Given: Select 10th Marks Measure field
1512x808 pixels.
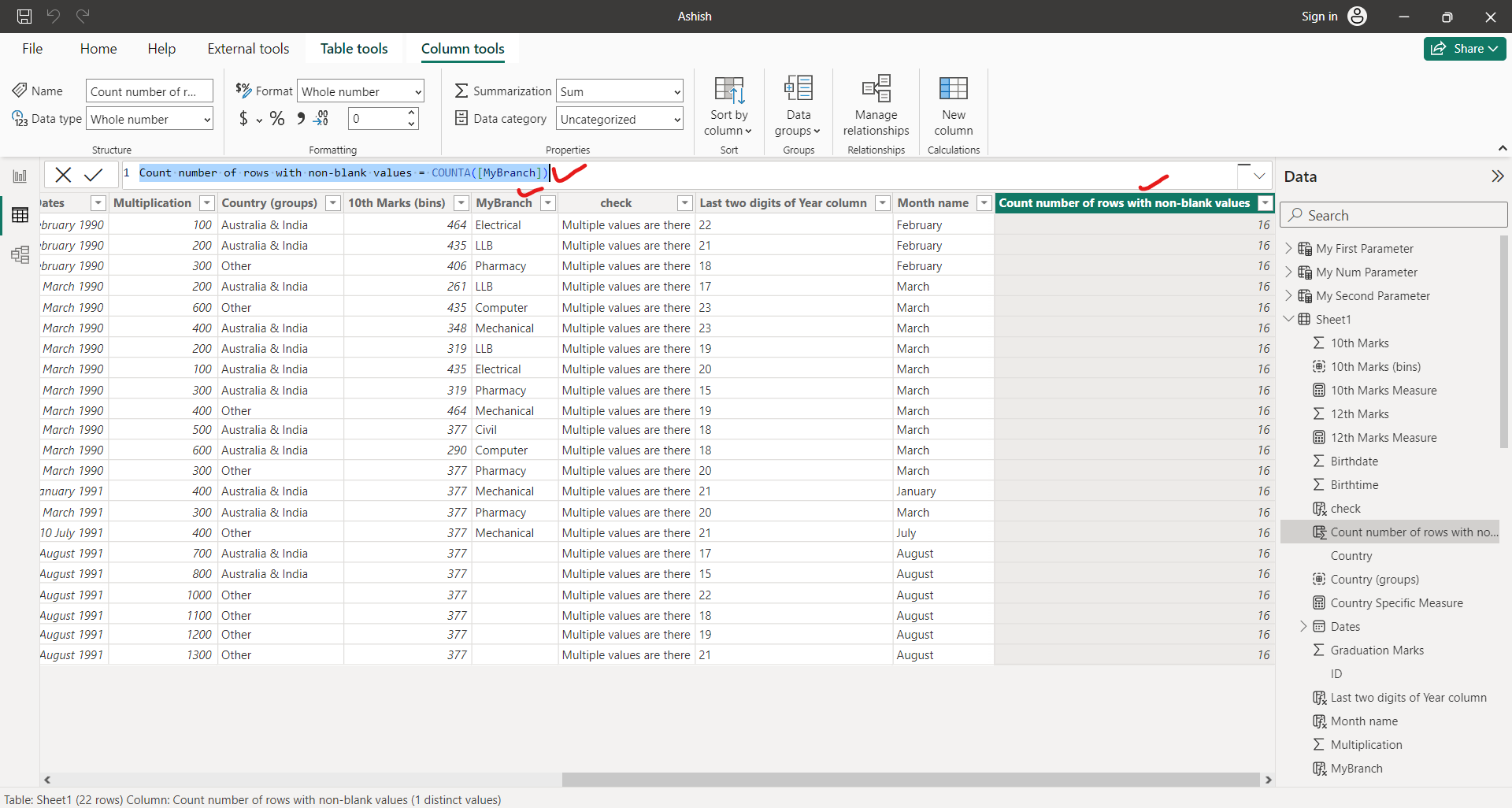Looking at the screenshot, I should click(x=1384, y=391).
